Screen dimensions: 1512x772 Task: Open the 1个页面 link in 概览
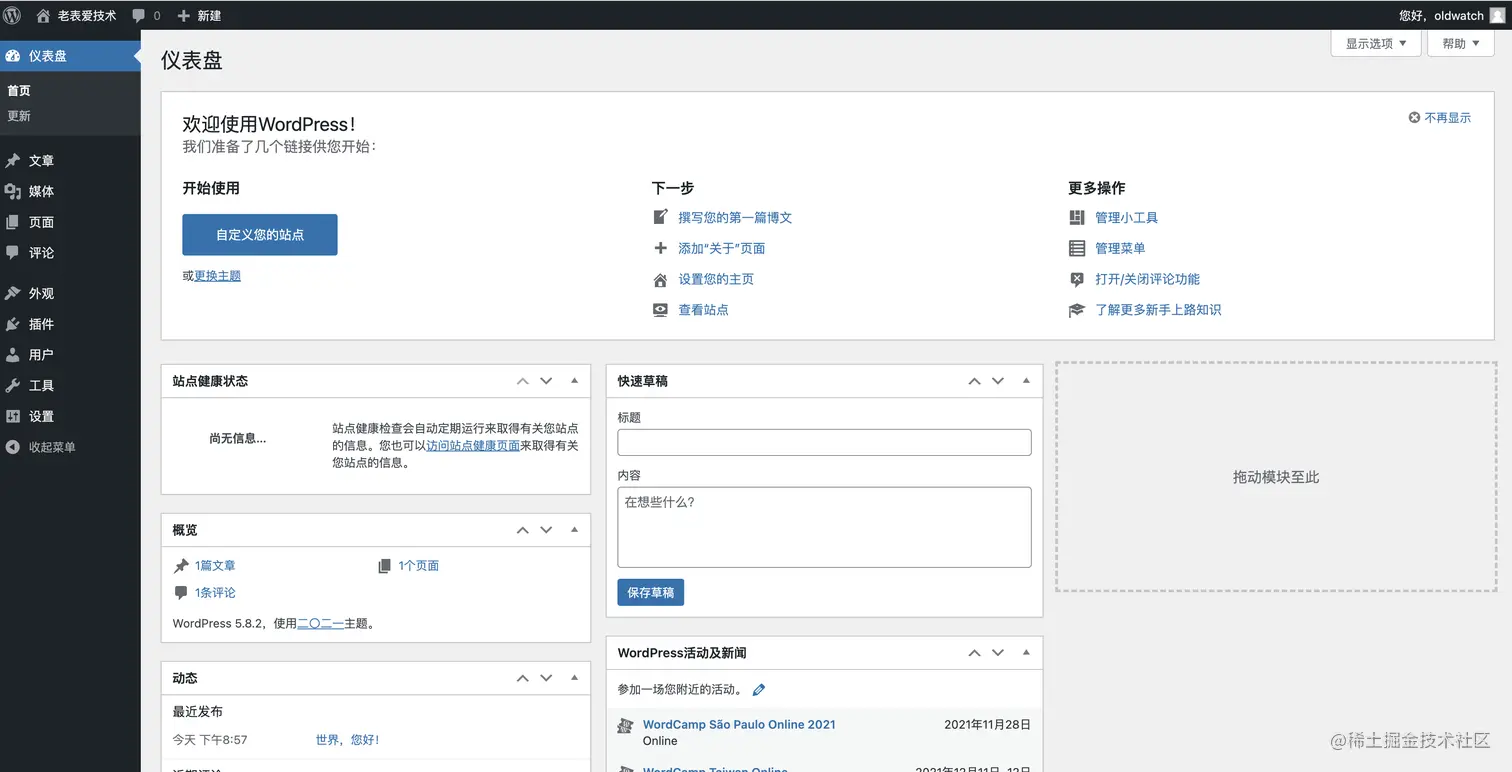point(418,566)
